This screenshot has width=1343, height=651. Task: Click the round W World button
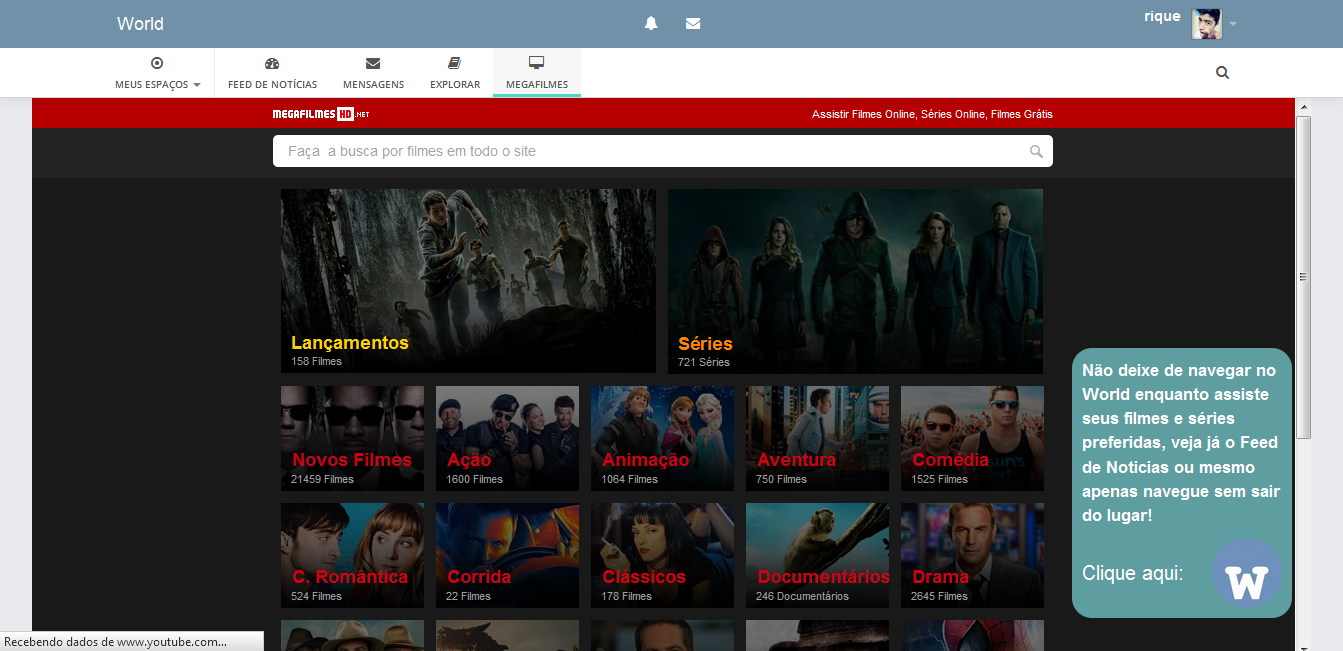coord(1246,574)
